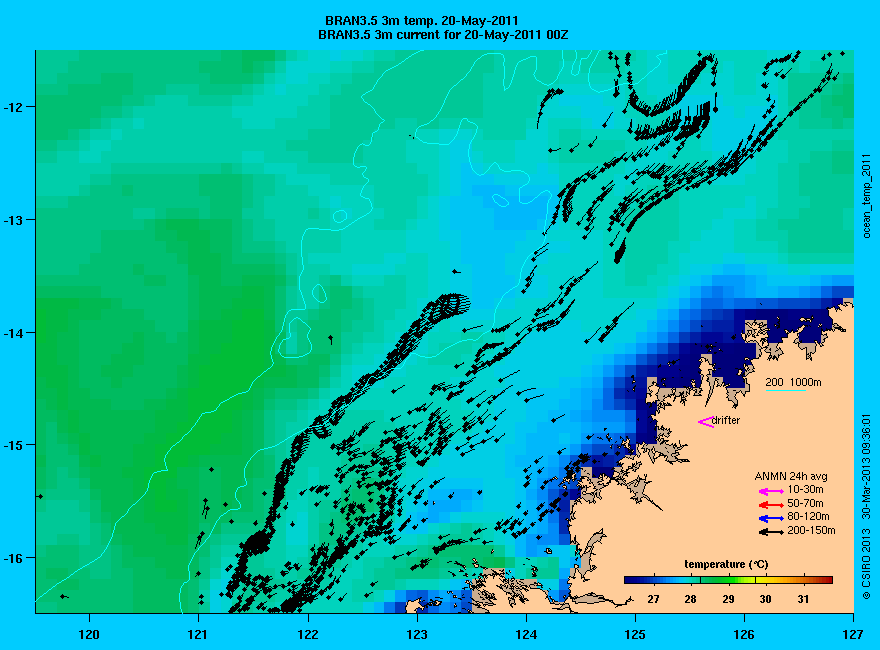Viewport: 880px width, 650px height.
Task: Click the '200-150m' depth label
Action: tap(811, 530)
